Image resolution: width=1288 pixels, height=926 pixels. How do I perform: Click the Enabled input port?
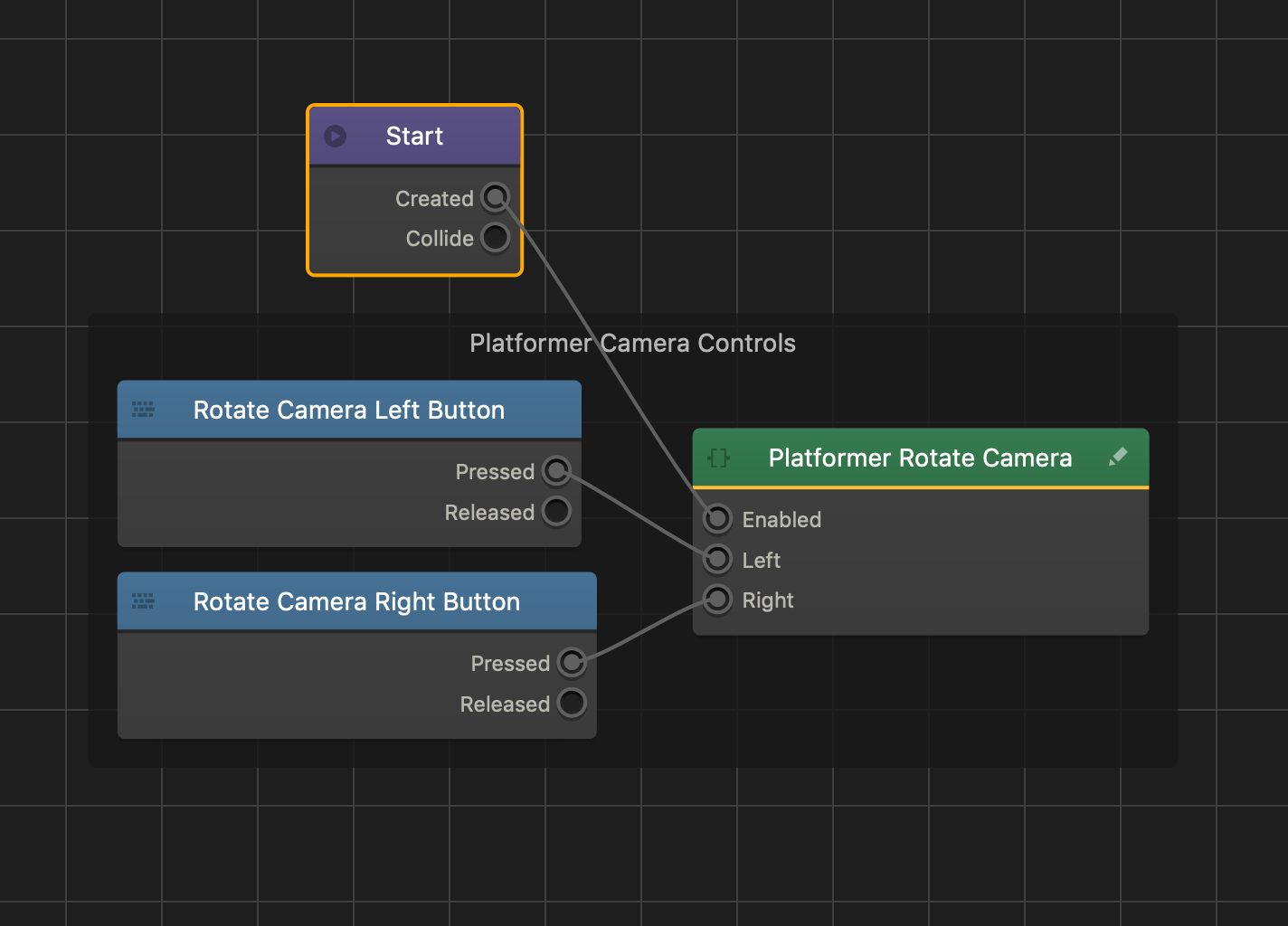coord(717,519)
